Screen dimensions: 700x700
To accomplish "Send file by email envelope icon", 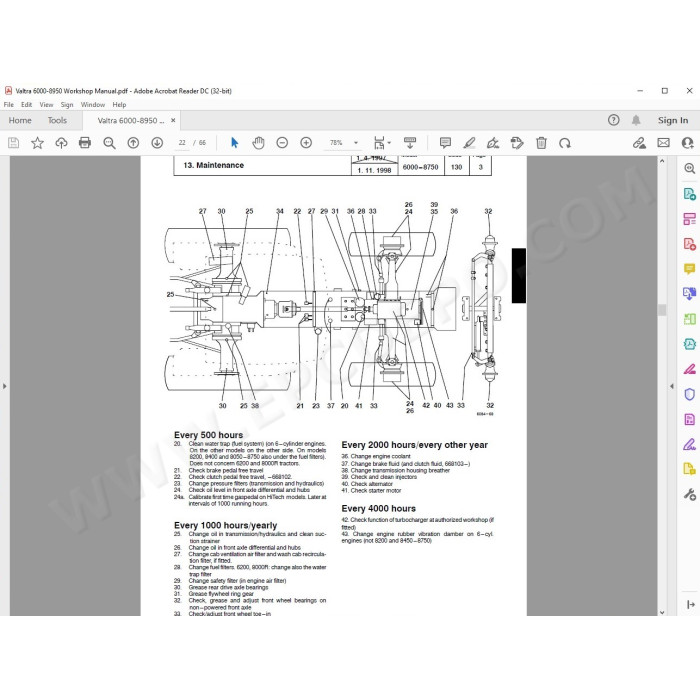I will point(663,143).
